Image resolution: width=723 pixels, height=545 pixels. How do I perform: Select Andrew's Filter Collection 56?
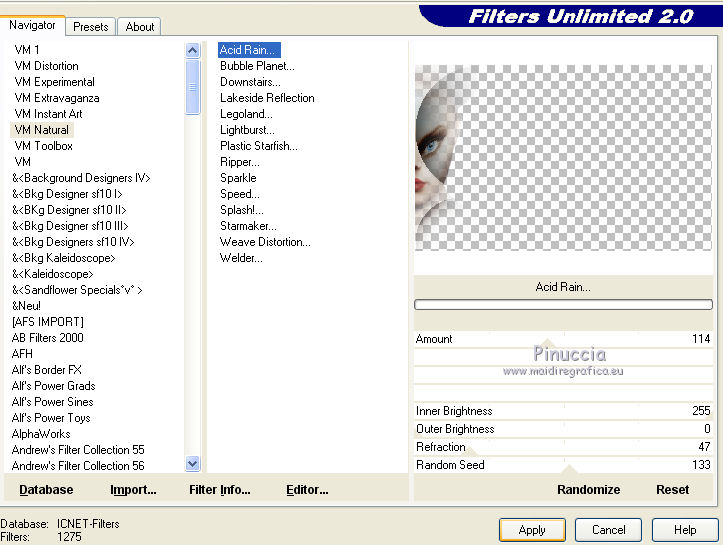78,466
